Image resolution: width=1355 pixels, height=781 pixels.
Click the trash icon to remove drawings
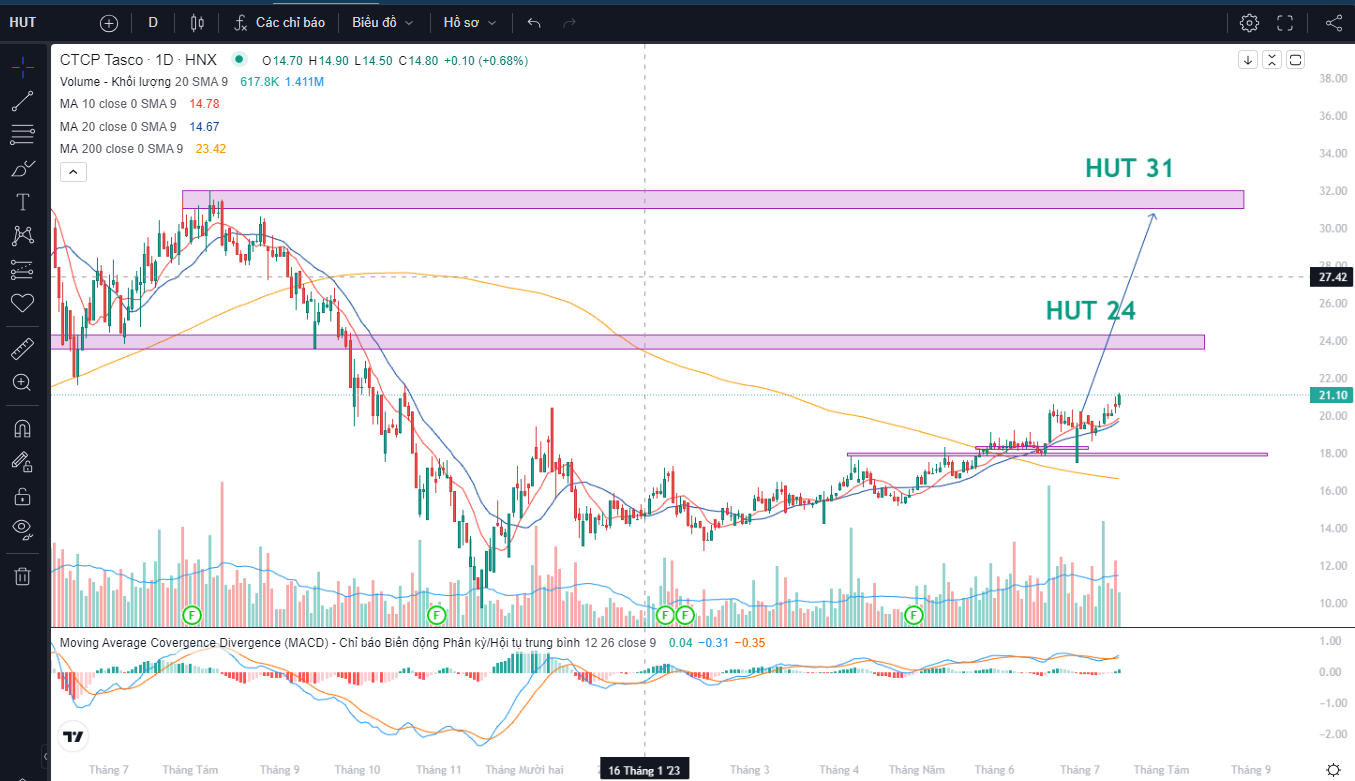coord(22,576)
